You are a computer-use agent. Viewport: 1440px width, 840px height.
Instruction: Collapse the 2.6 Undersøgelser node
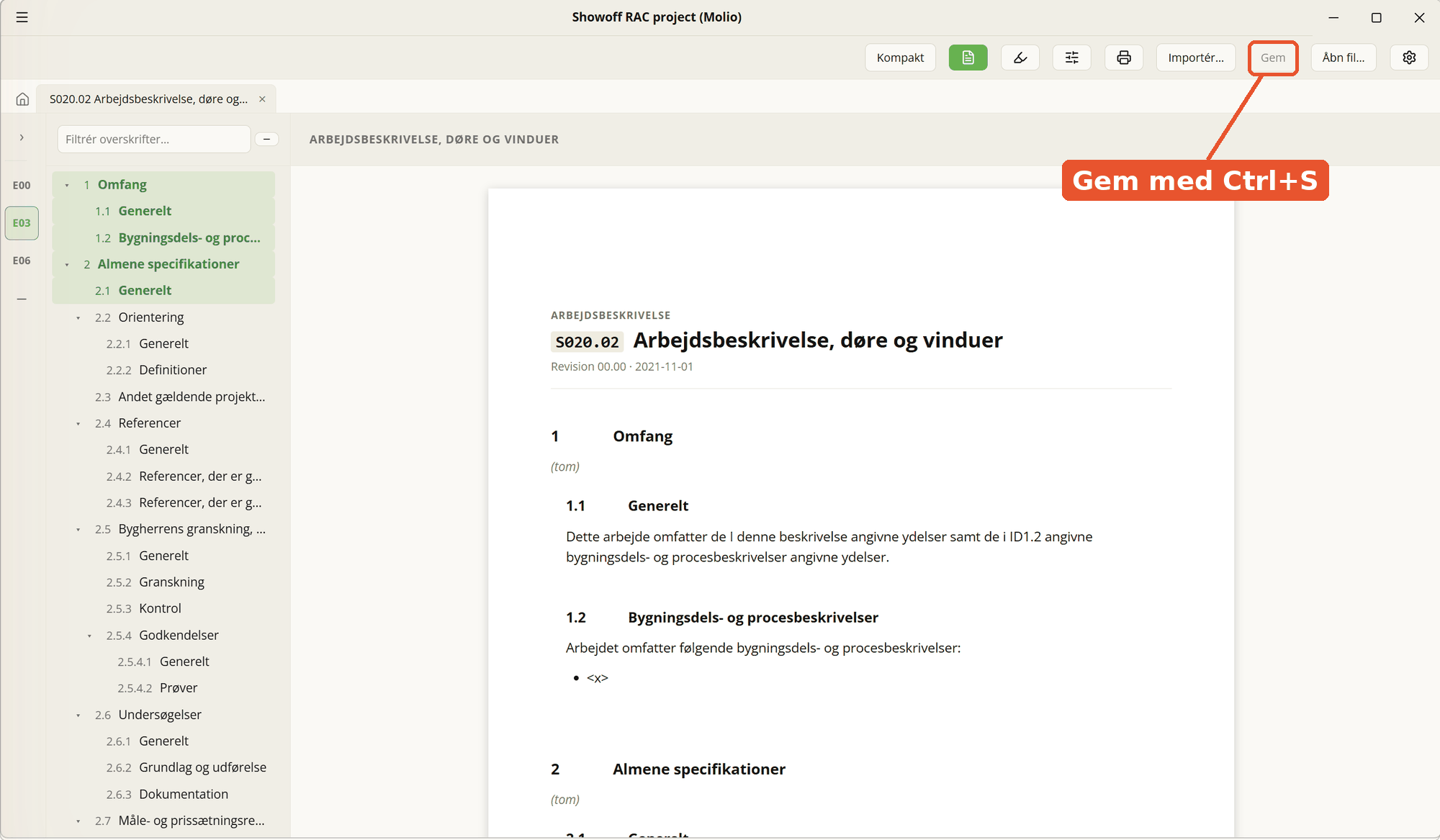[x=78, y=715]
